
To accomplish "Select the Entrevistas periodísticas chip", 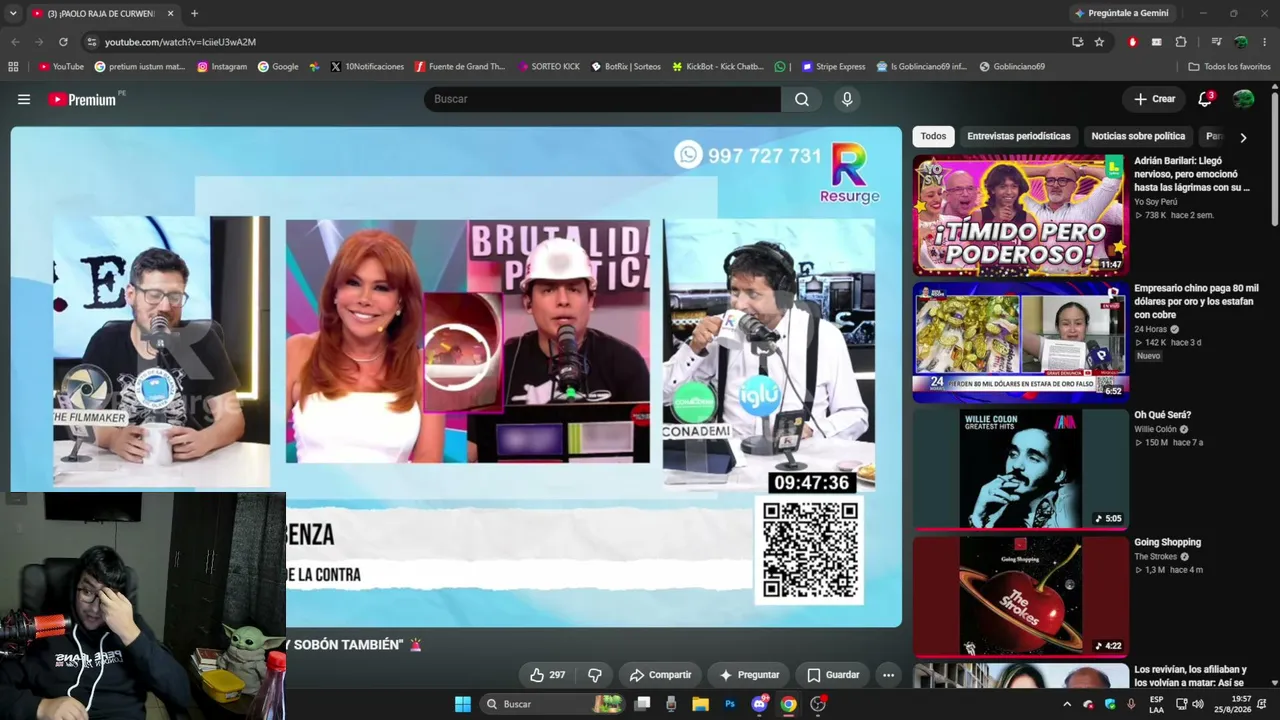I will click(1018, 136).
